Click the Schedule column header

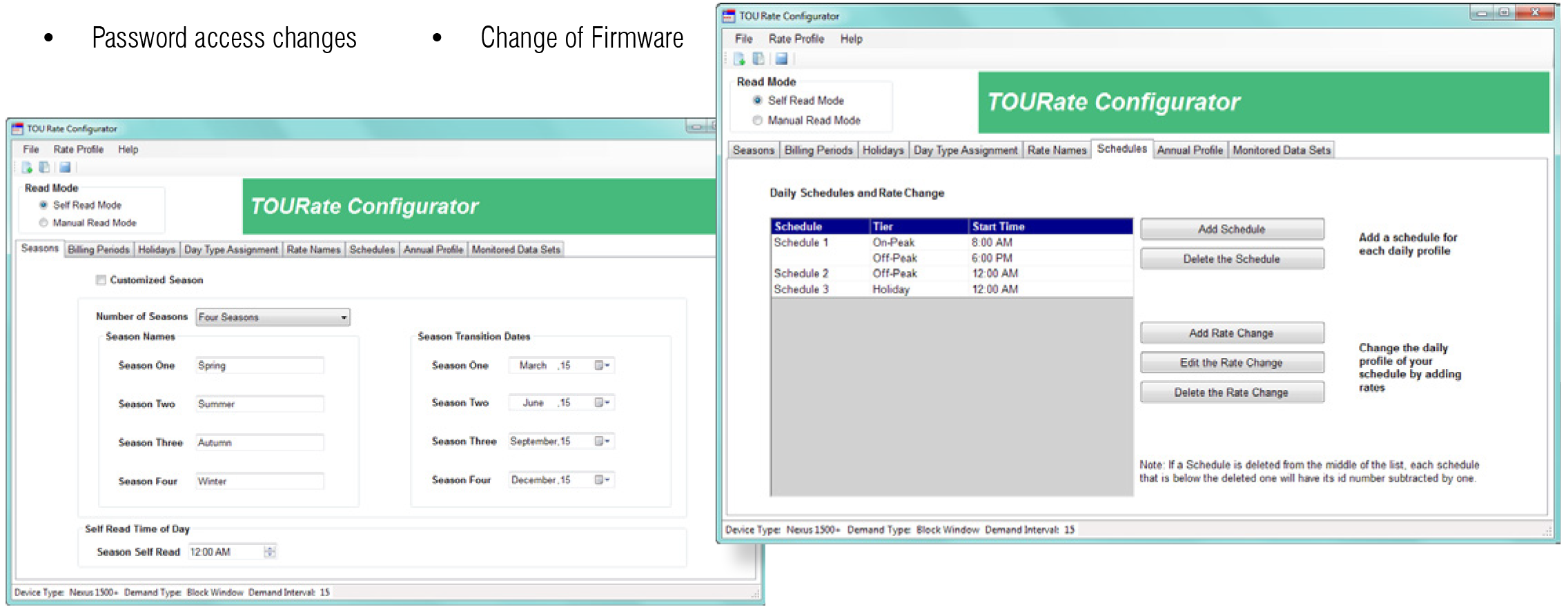(820, 226)
